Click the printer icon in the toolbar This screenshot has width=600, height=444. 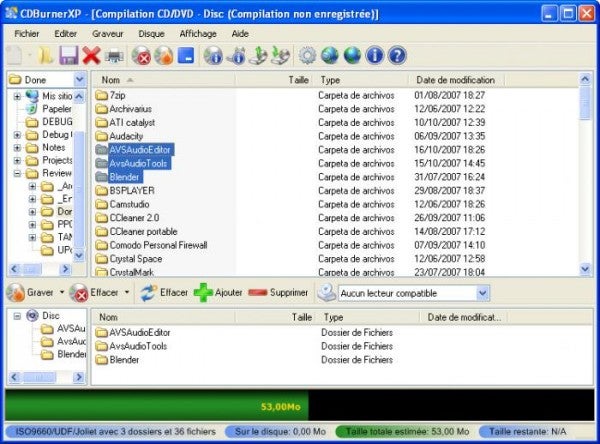(114, 56)
